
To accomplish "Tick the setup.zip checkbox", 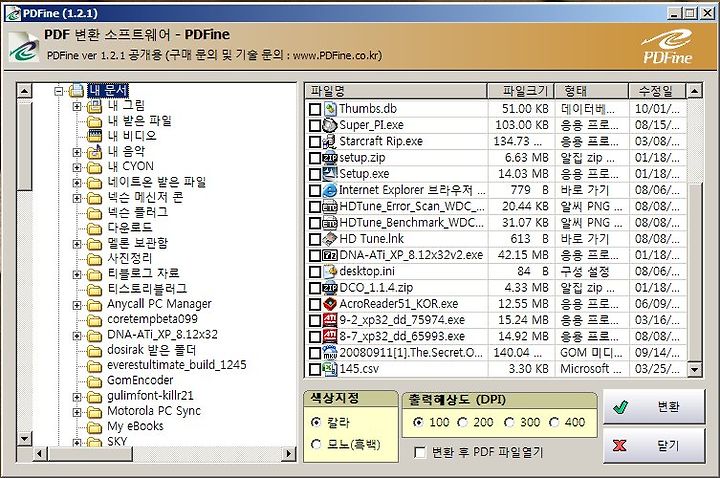I will click(x=315, y=158).
